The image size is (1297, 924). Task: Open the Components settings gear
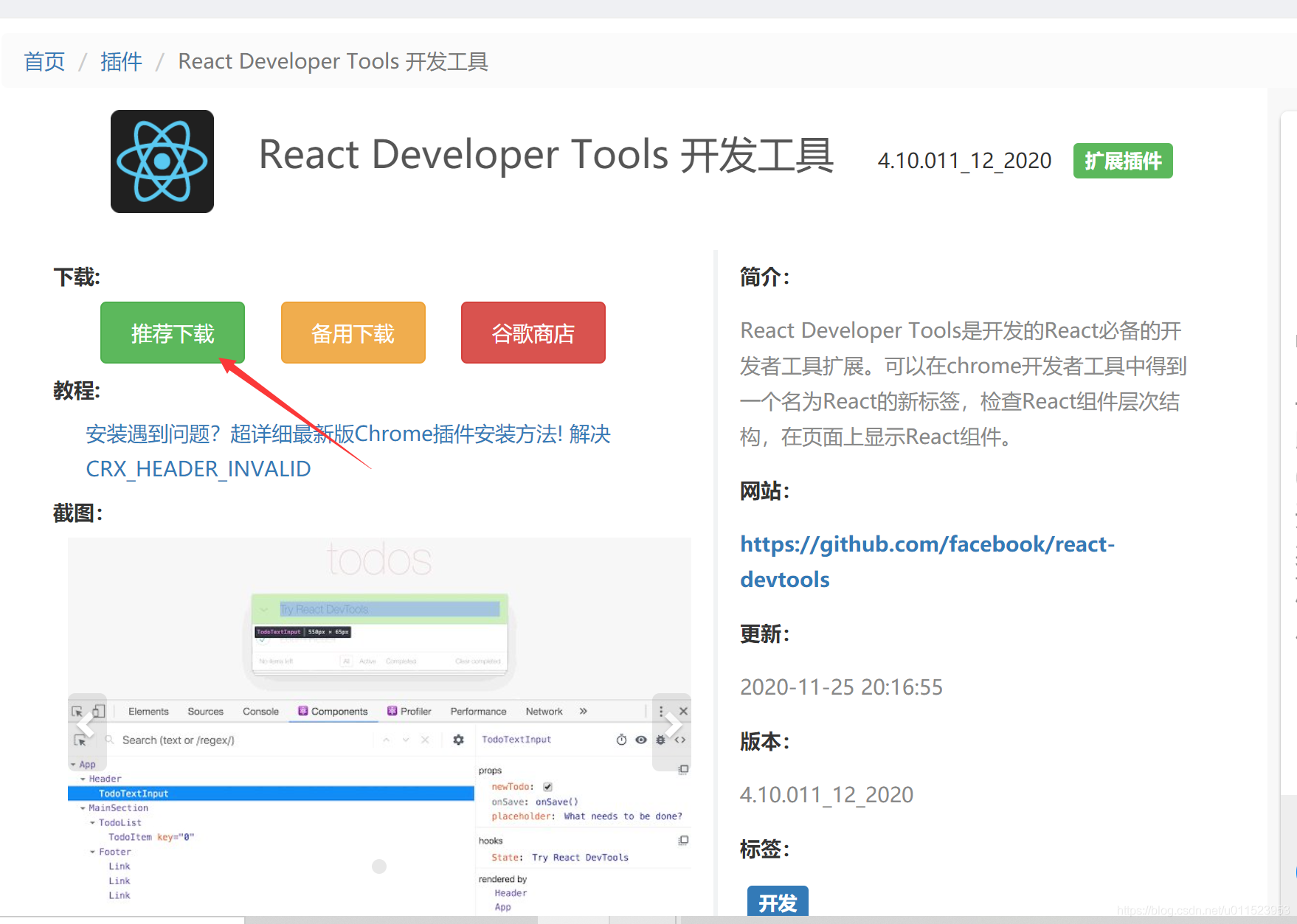coord(458,740)
